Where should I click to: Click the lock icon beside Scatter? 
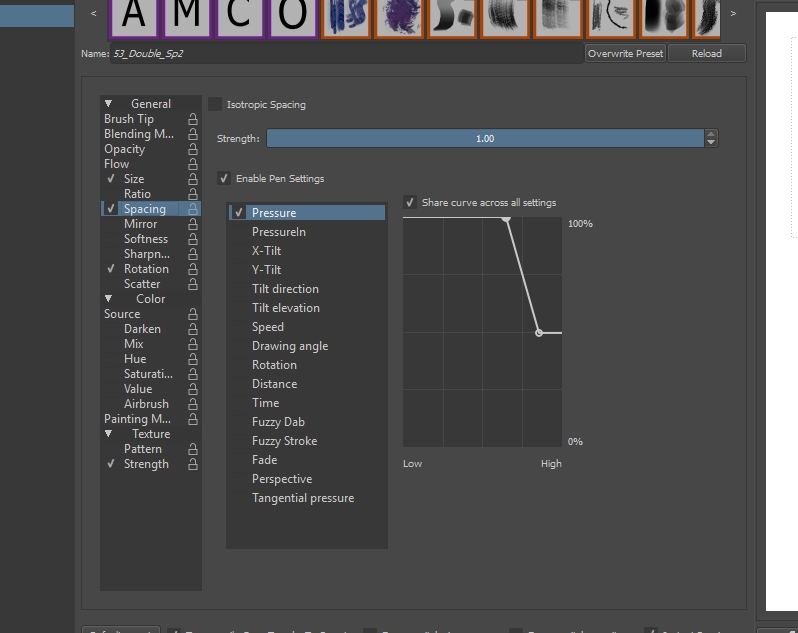click(x=193, y=284)
